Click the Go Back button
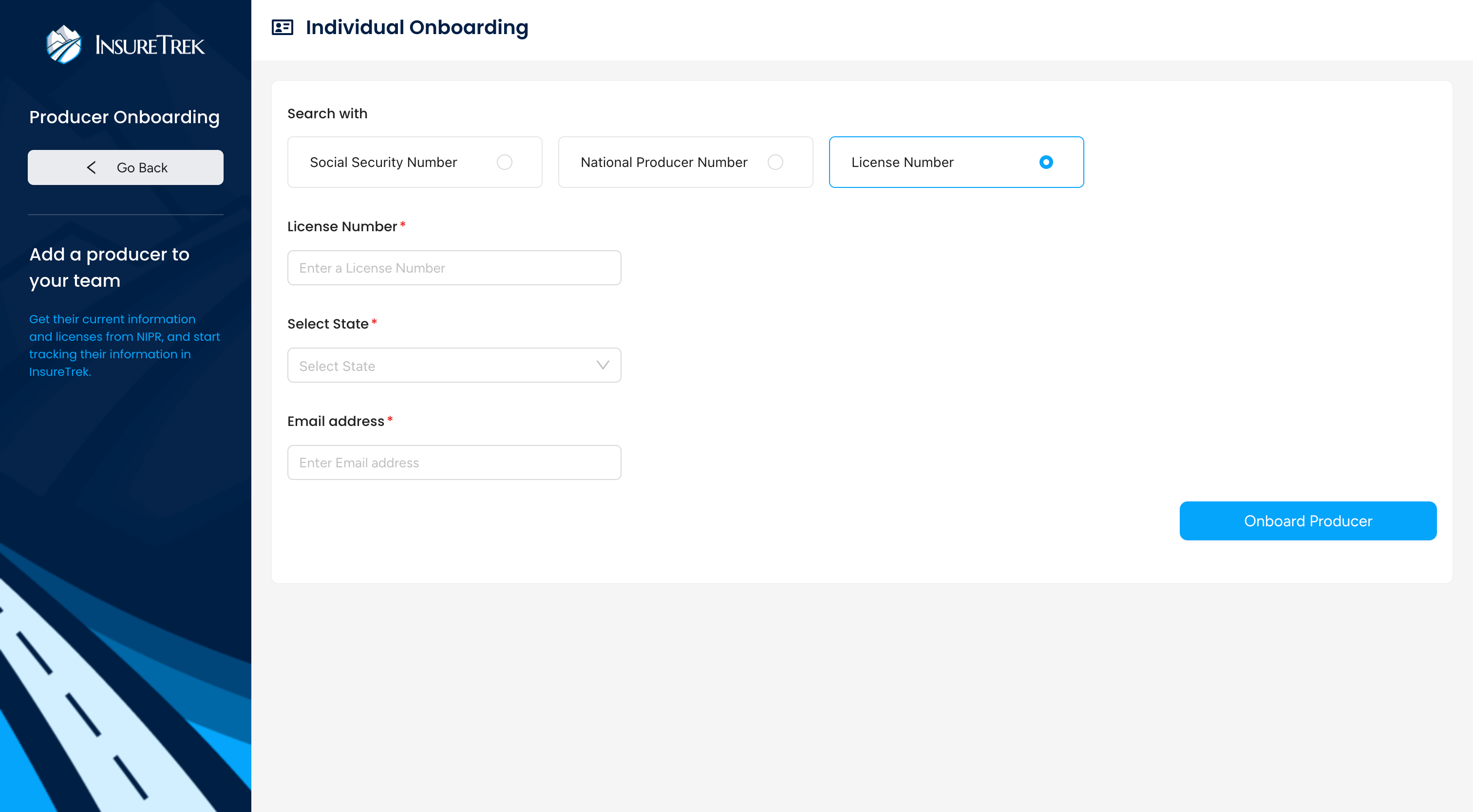 coord(125,167)
